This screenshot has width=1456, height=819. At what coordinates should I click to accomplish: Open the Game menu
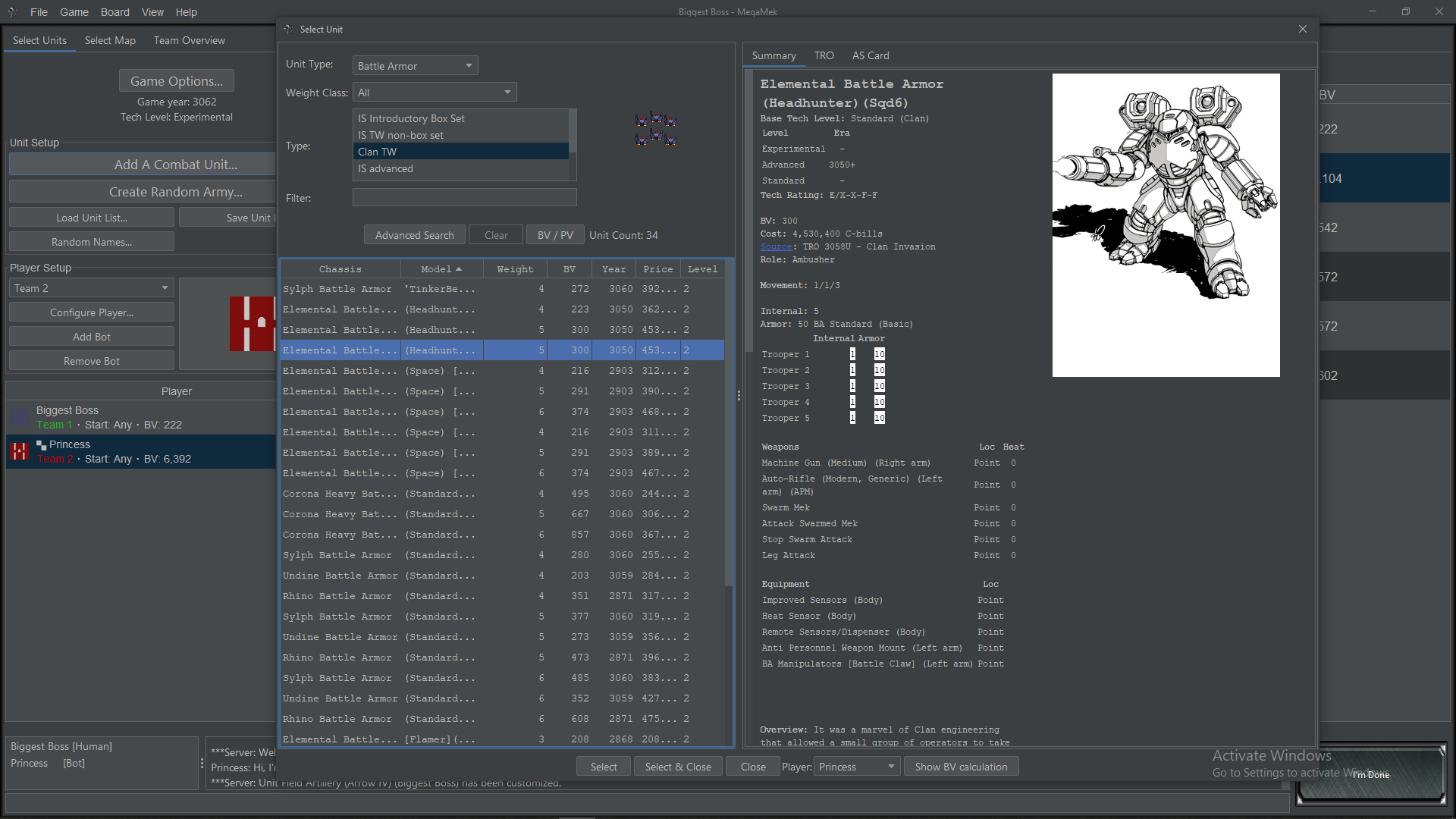[x=74, y=11]
